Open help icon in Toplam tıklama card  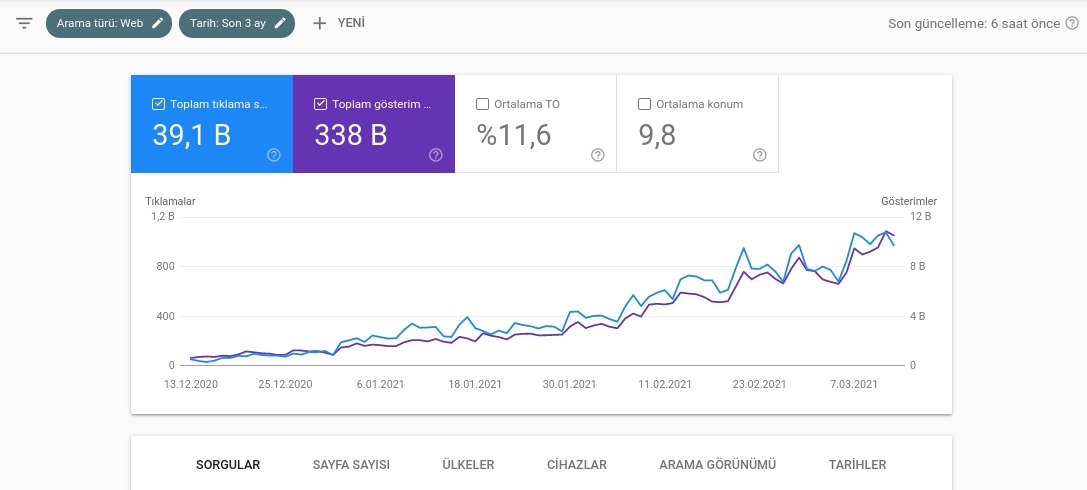274,155
